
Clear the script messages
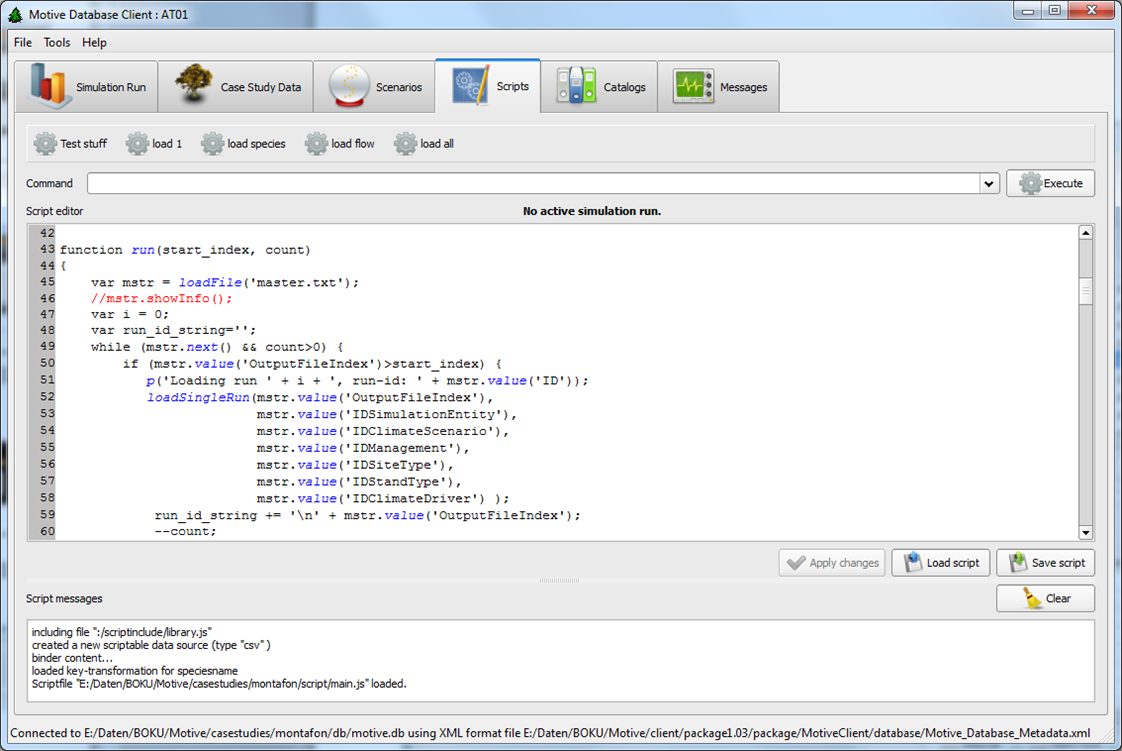pyautogui.click(x=1045, y=599)
